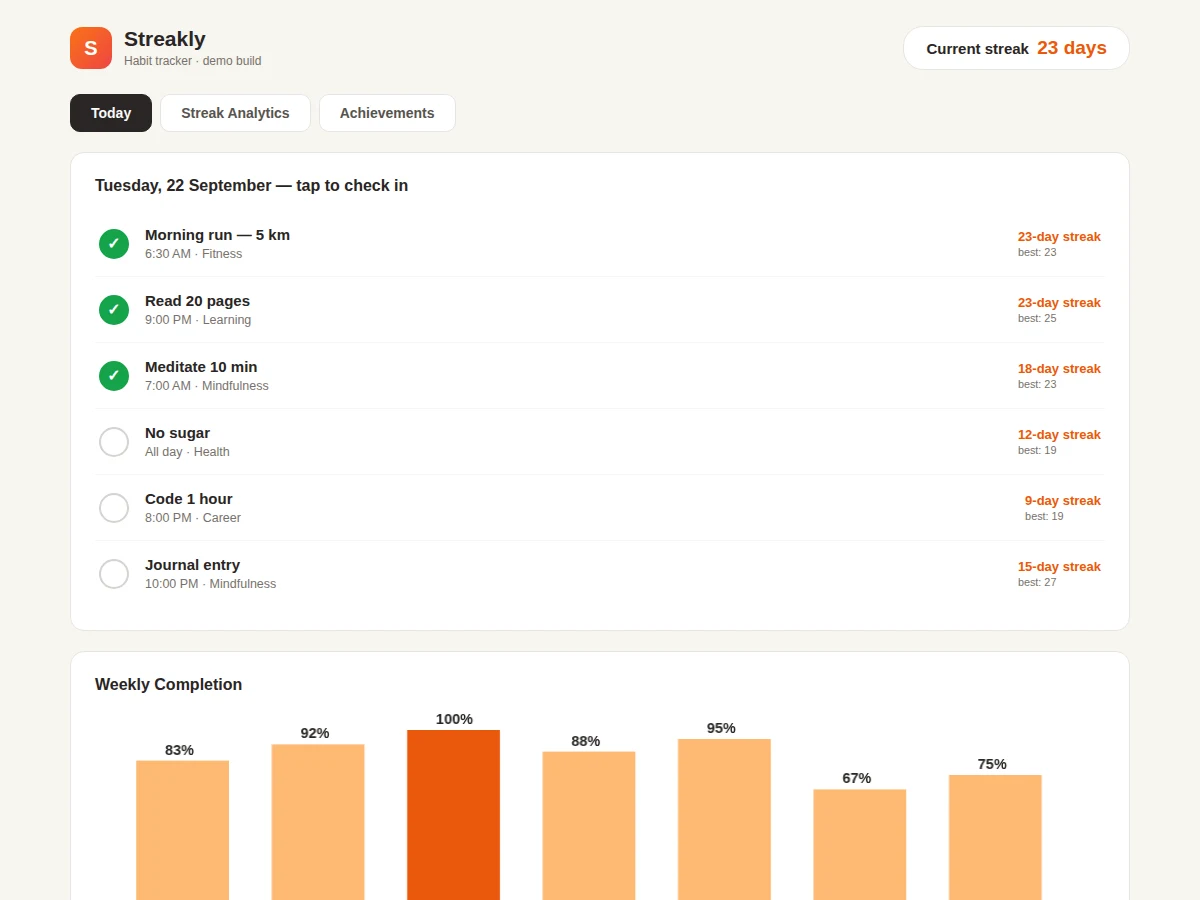1200x900 pixels.
Task: Click the Streakly orange S logo
Action: 91,48
